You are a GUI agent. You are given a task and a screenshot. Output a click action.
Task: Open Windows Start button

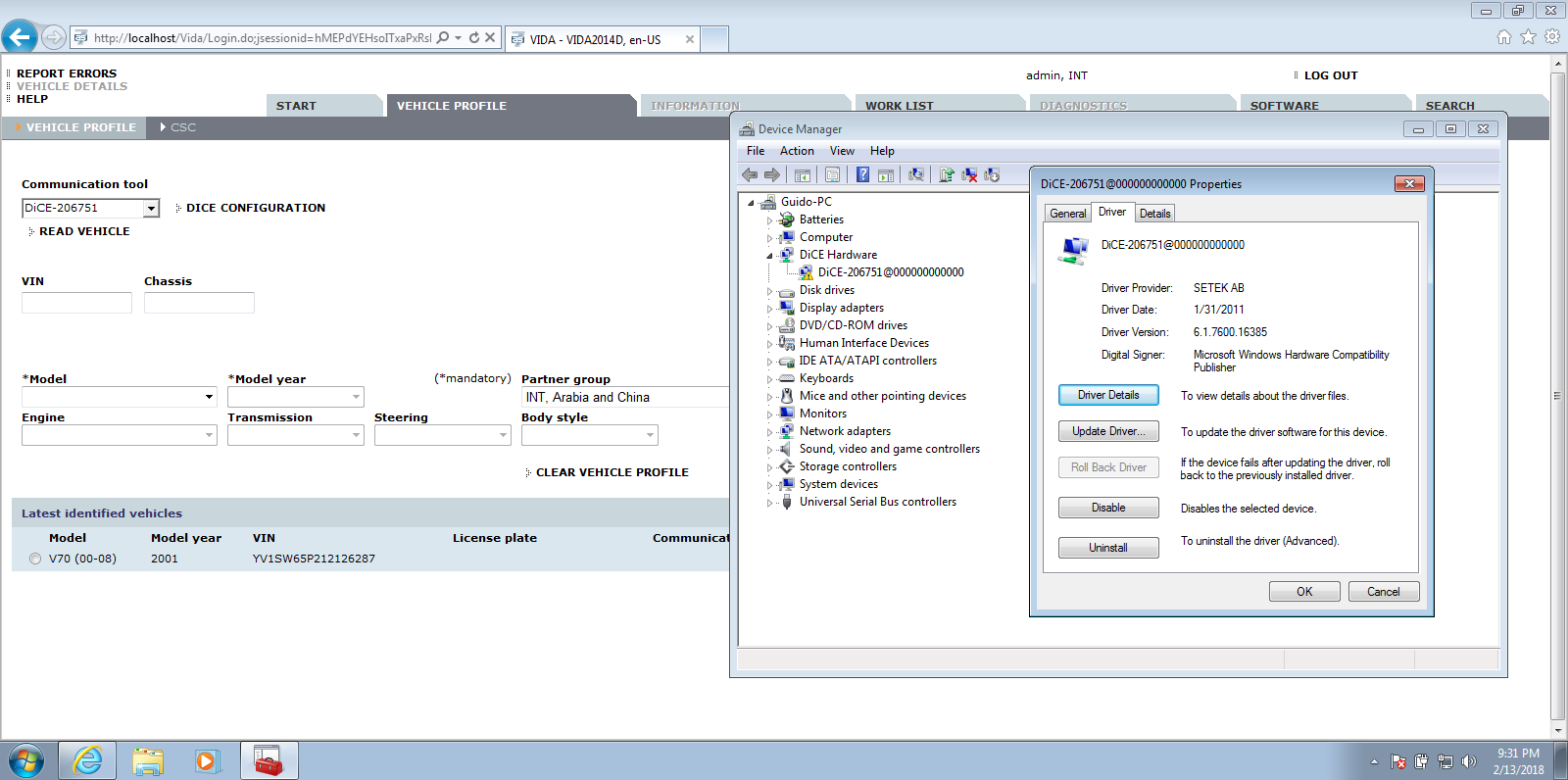[26, 760]
